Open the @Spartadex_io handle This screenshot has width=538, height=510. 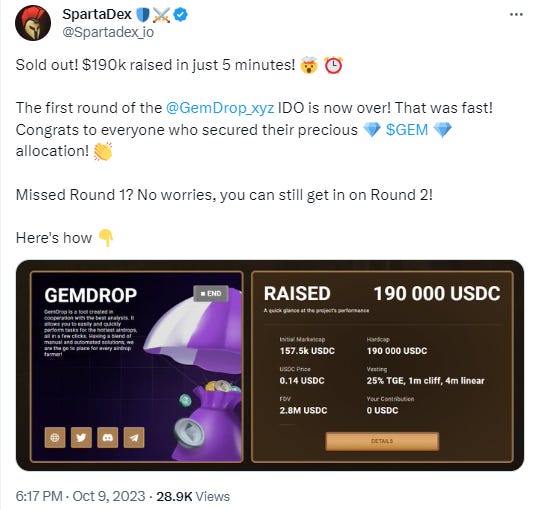(108, 32)
